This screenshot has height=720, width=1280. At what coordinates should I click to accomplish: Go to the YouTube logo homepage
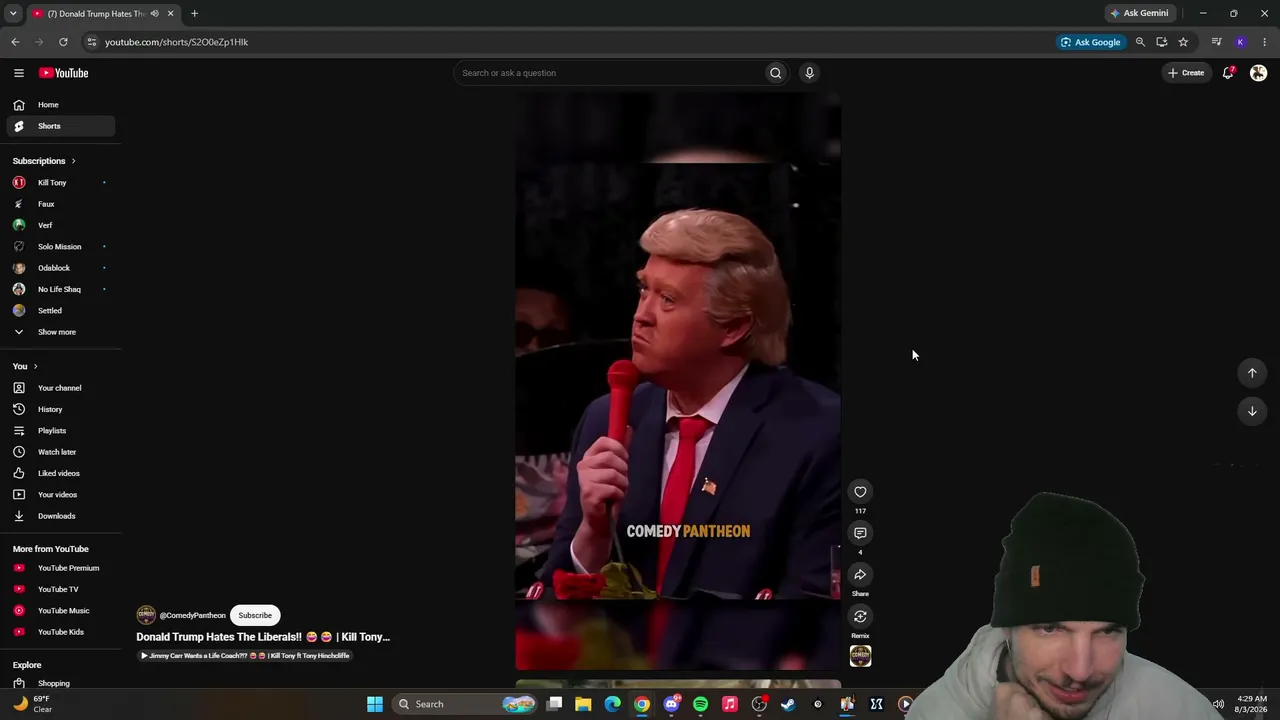[x=63, y=73]
